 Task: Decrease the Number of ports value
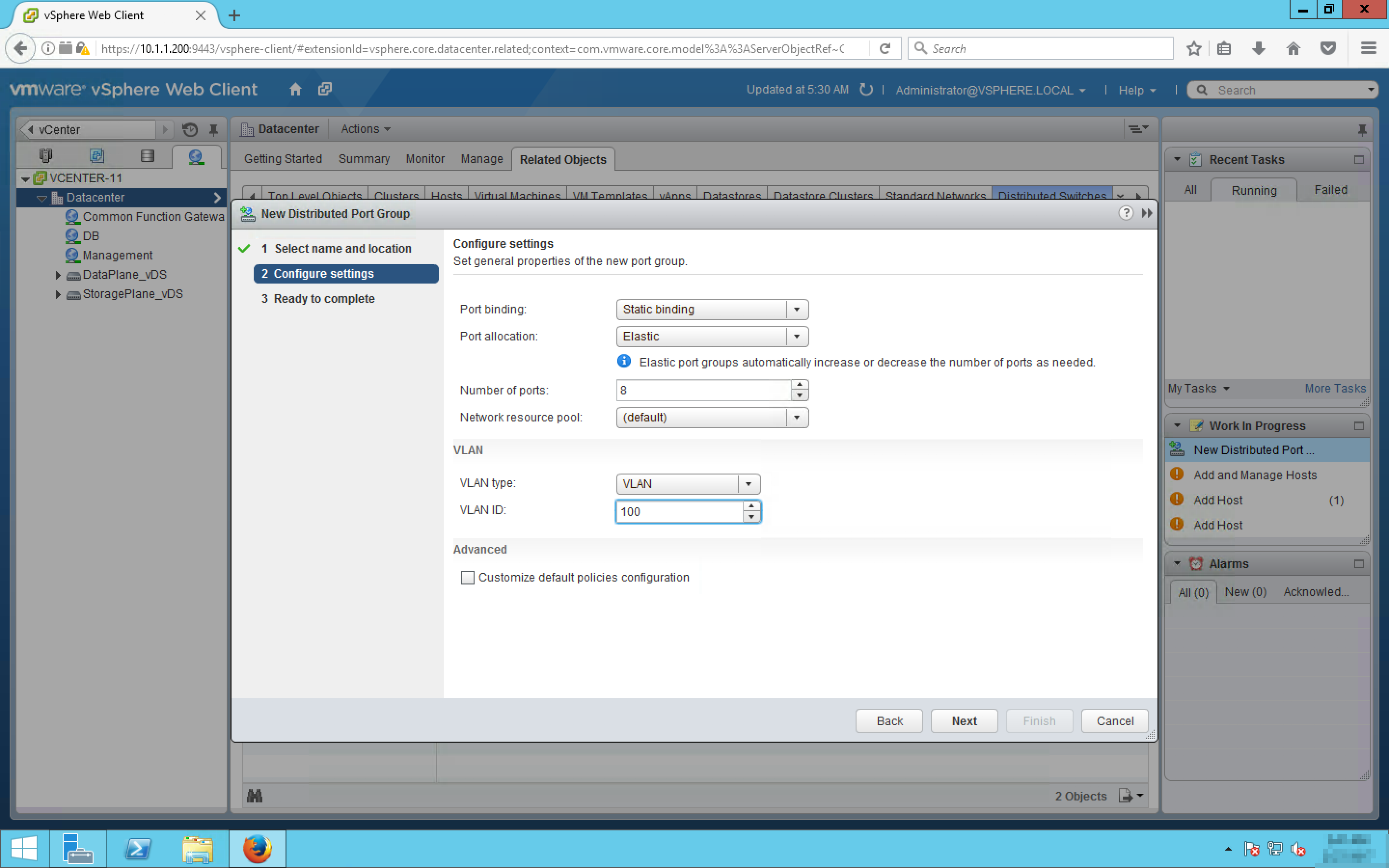coord(800,395)
